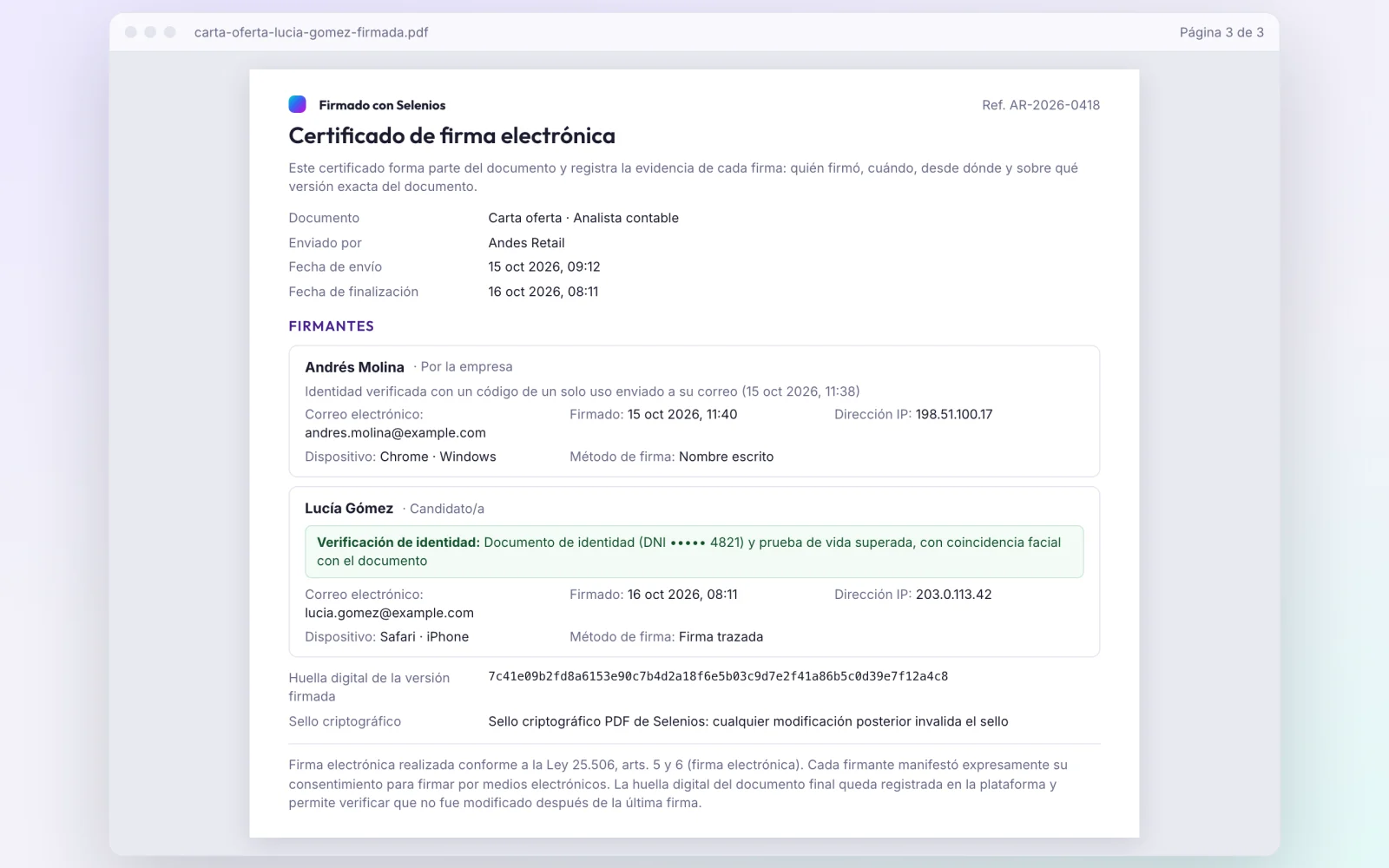The image size is (1389, 868).
Task: Click the email andres.molina@example.com
Action: tap(395, 433)
